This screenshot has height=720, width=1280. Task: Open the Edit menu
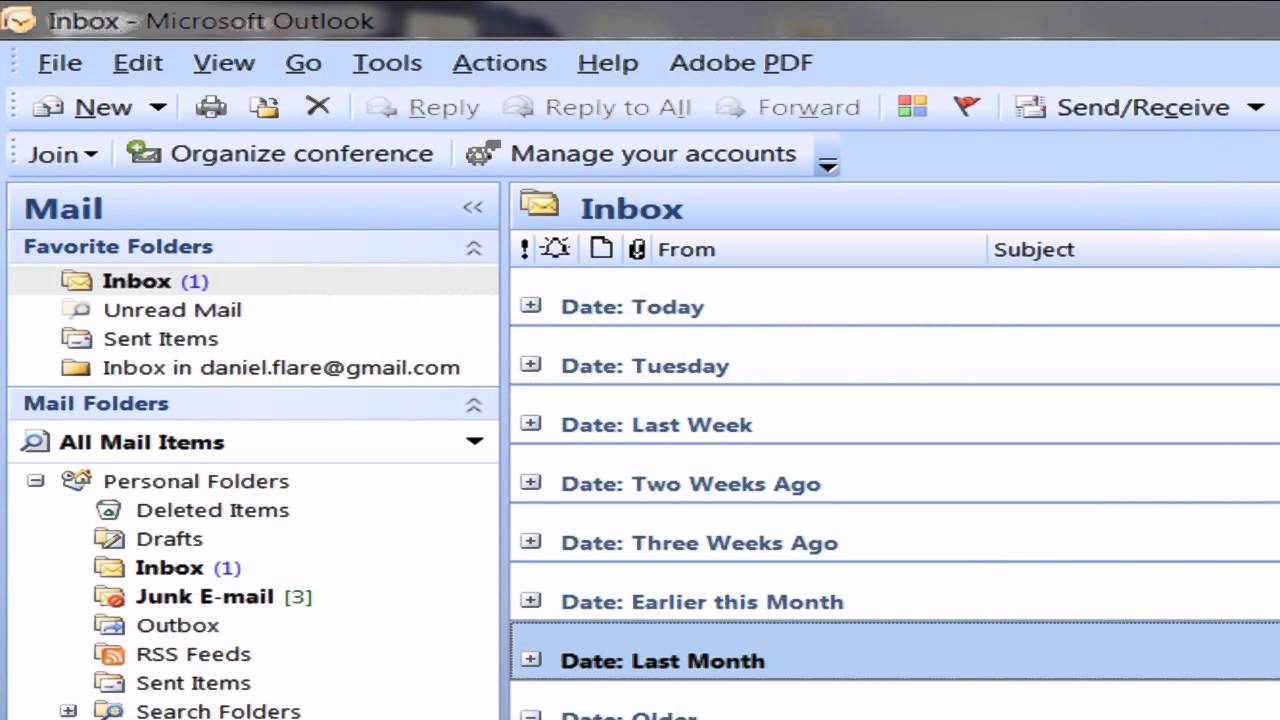(137, 63)
